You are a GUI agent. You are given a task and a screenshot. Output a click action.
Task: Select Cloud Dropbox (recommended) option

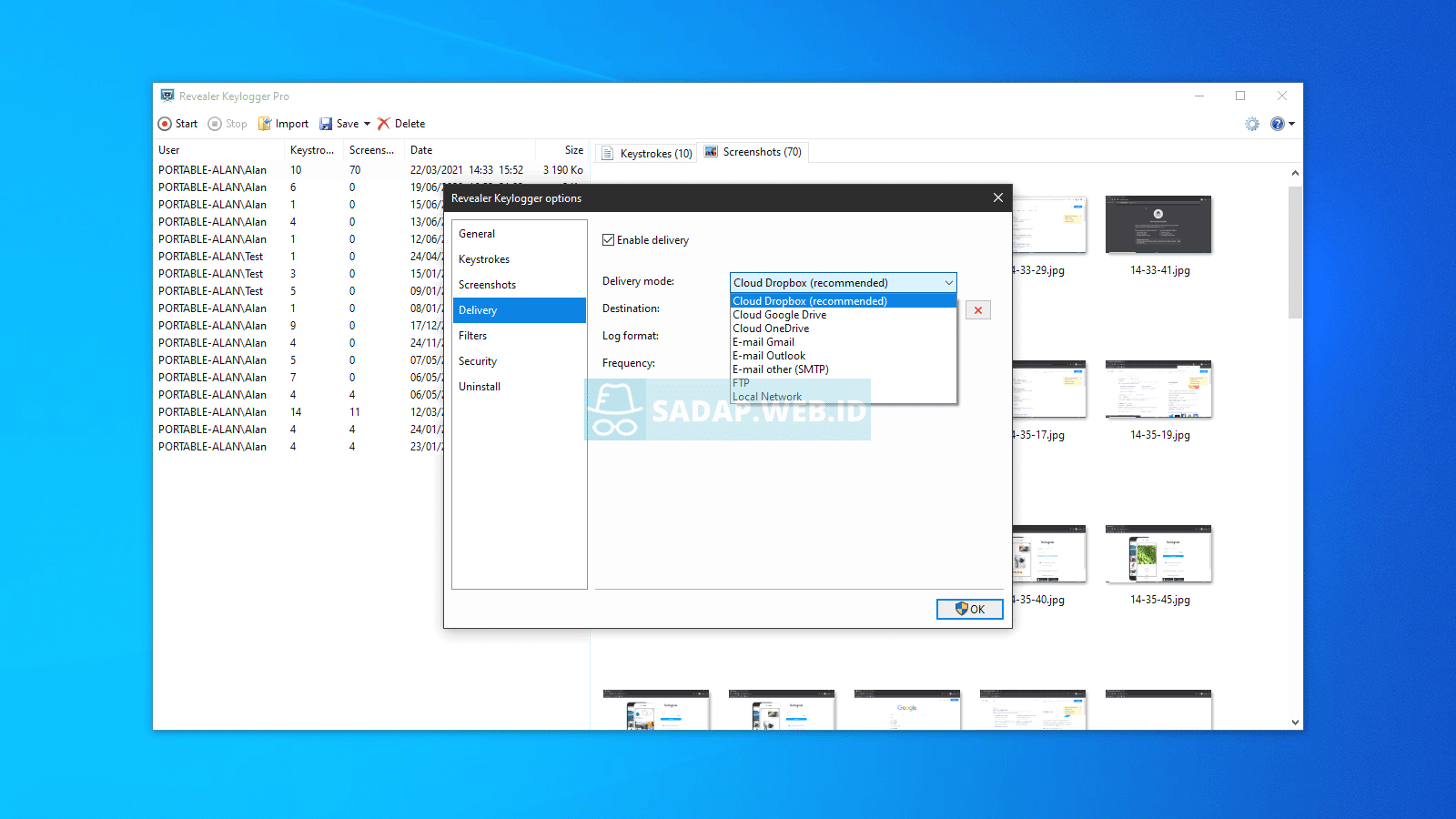coord(844,301)
